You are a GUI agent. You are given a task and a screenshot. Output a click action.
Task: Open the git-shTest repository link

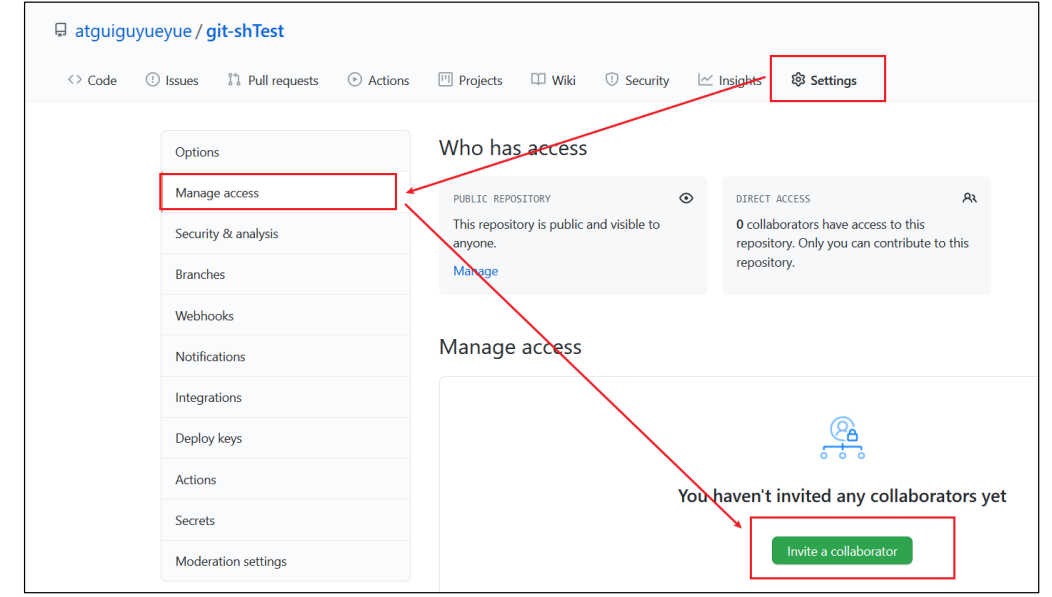pos(245,31)
